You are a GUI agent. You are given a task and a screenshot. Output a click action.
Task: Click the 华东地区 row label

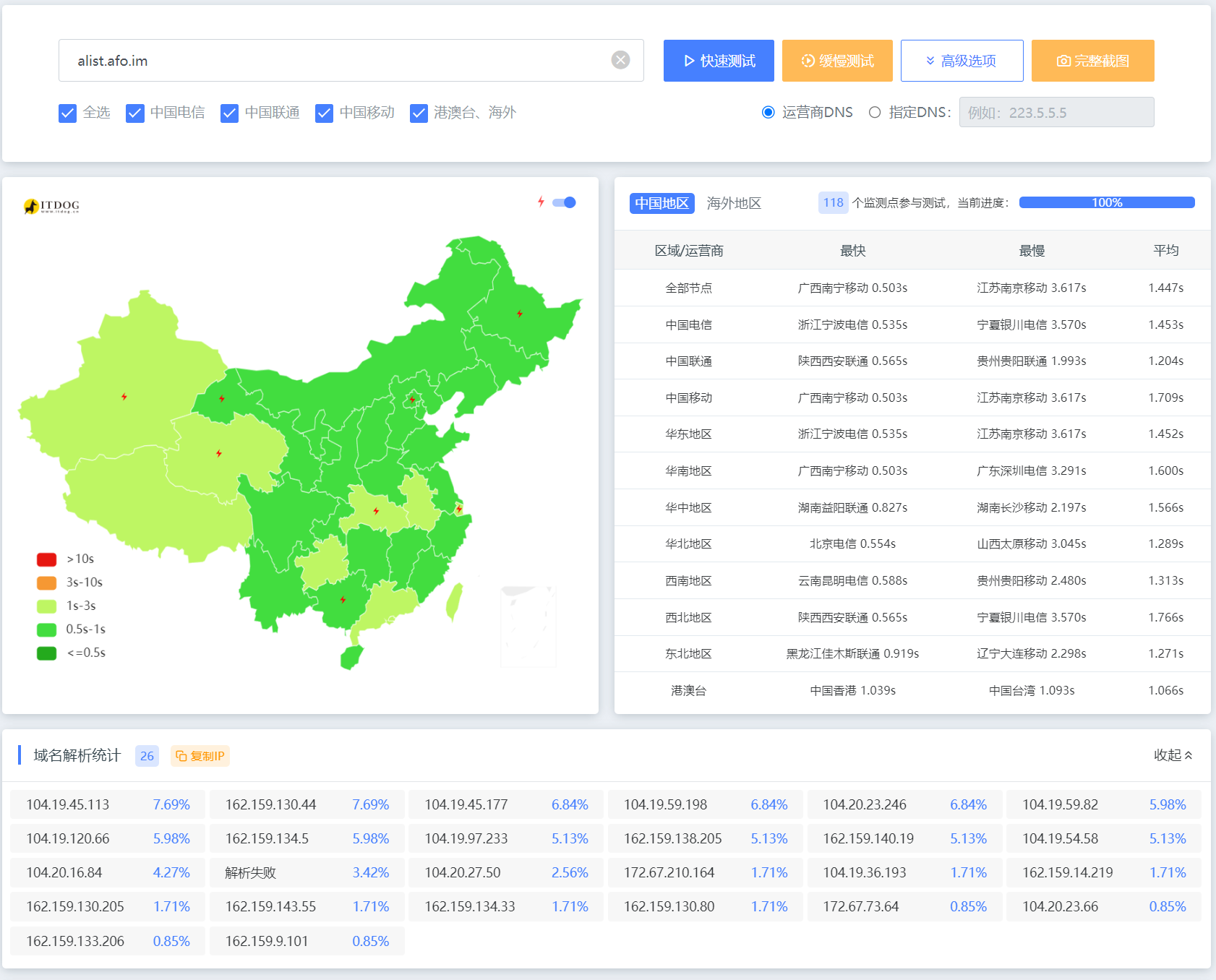[688, 434]
